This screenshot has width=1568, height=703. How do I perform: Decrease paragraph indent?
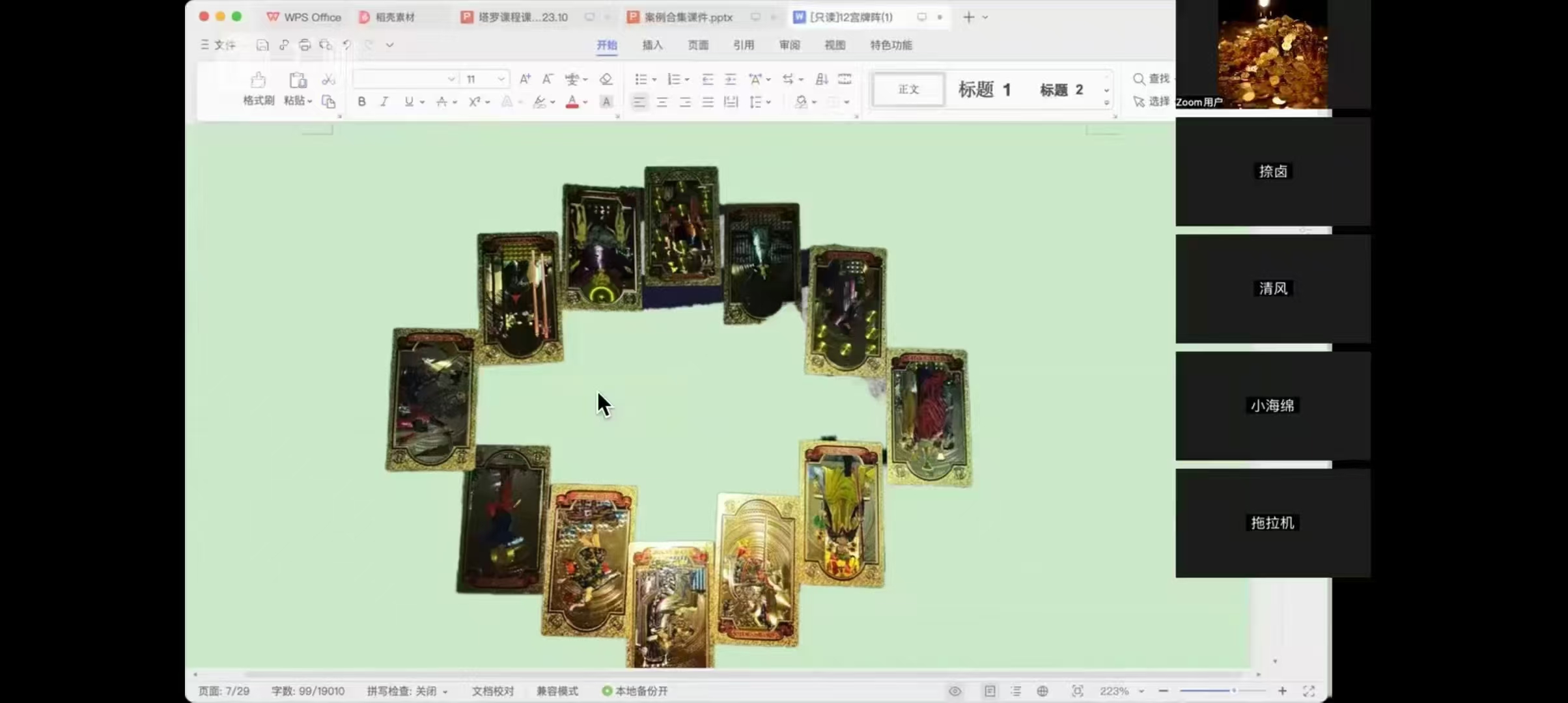point(708,79)
